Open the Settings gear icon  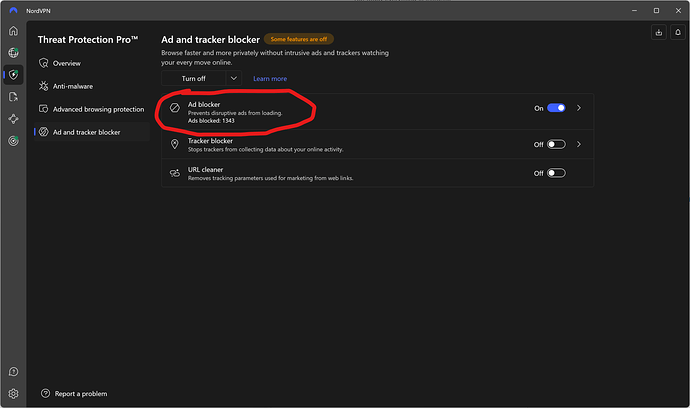pyautogui.click(x=14, y=393)
